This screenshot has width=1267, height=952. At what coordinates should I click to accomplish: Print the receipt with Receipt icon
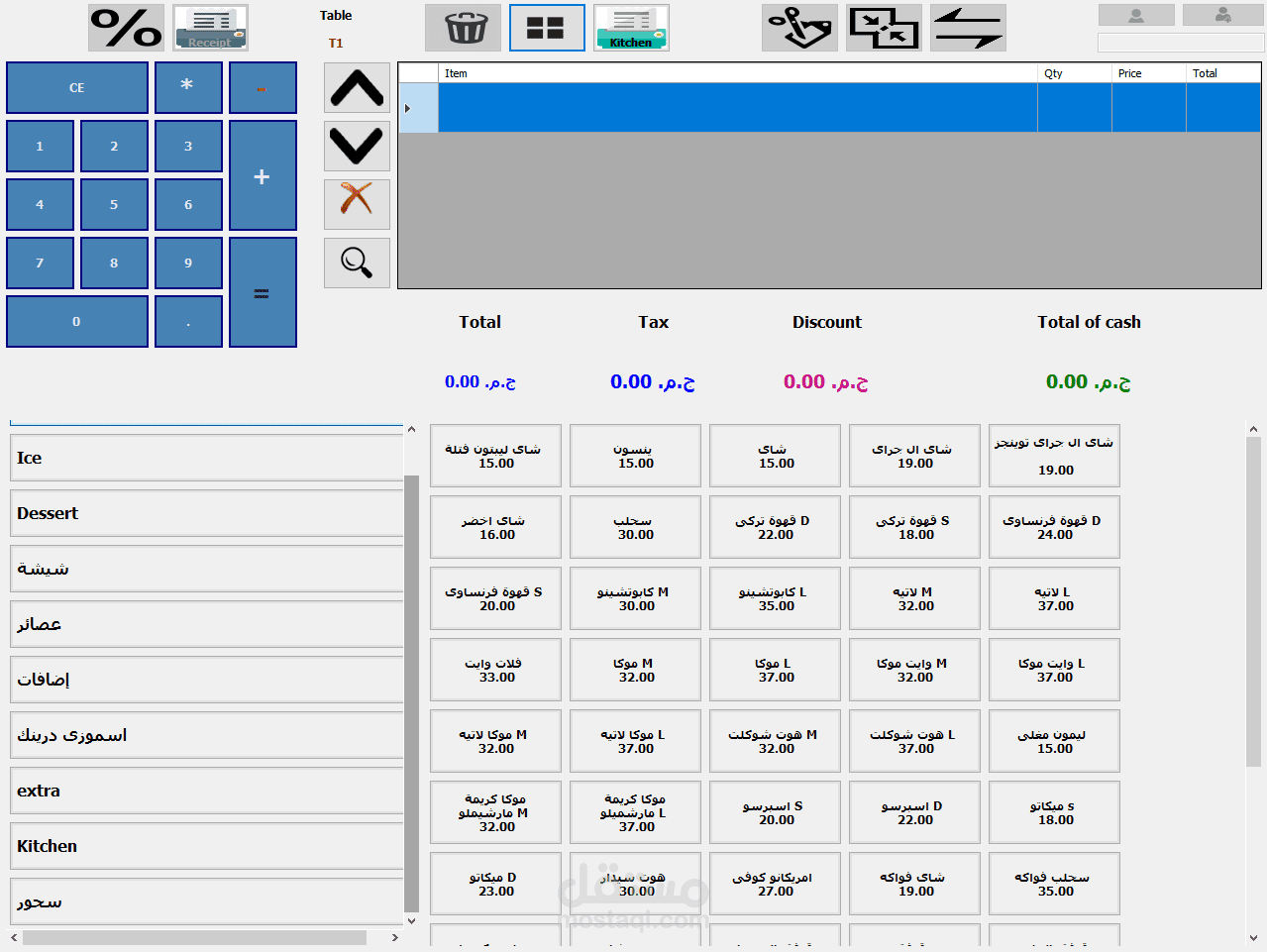pos(210,28)
